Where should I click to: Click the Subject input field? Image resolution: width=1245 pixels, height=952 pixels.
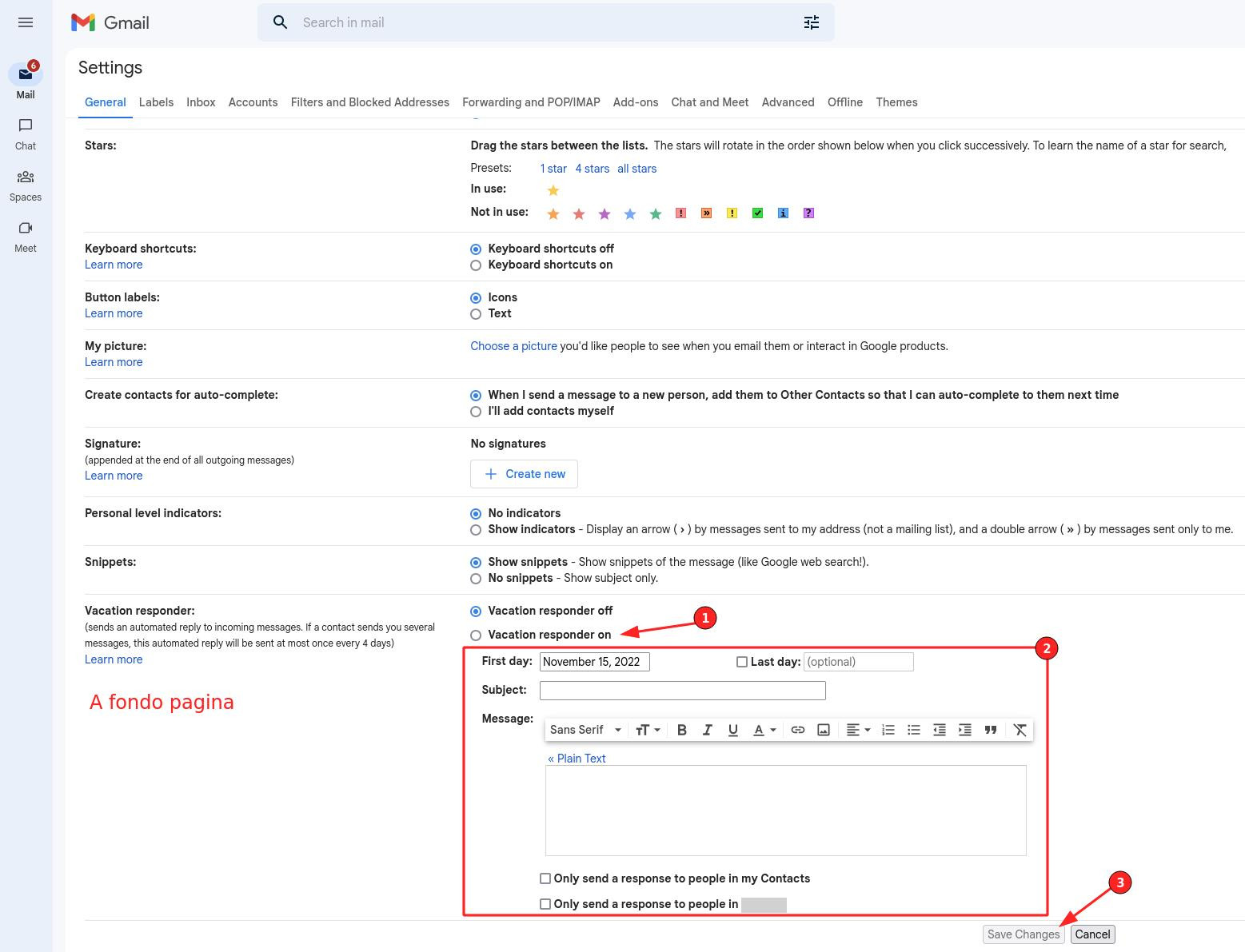click(683, 691)
